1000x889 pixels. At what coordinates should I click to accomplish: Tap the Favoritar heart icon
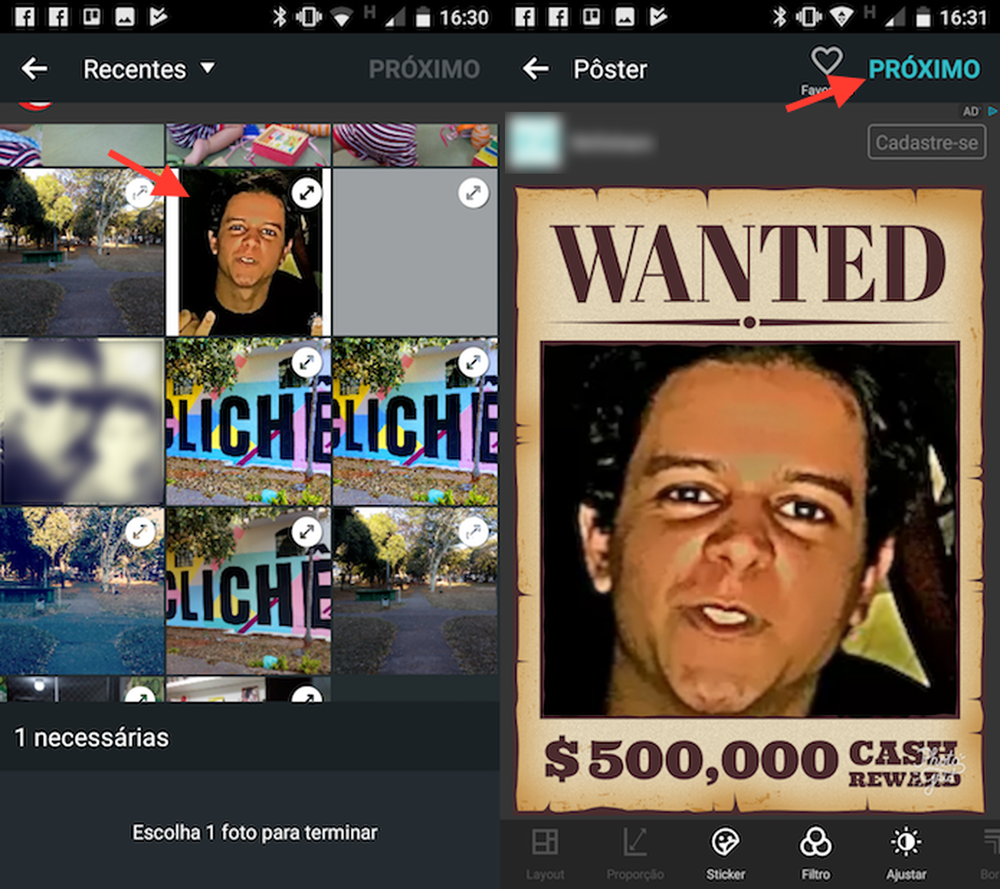tap(826, 62)
